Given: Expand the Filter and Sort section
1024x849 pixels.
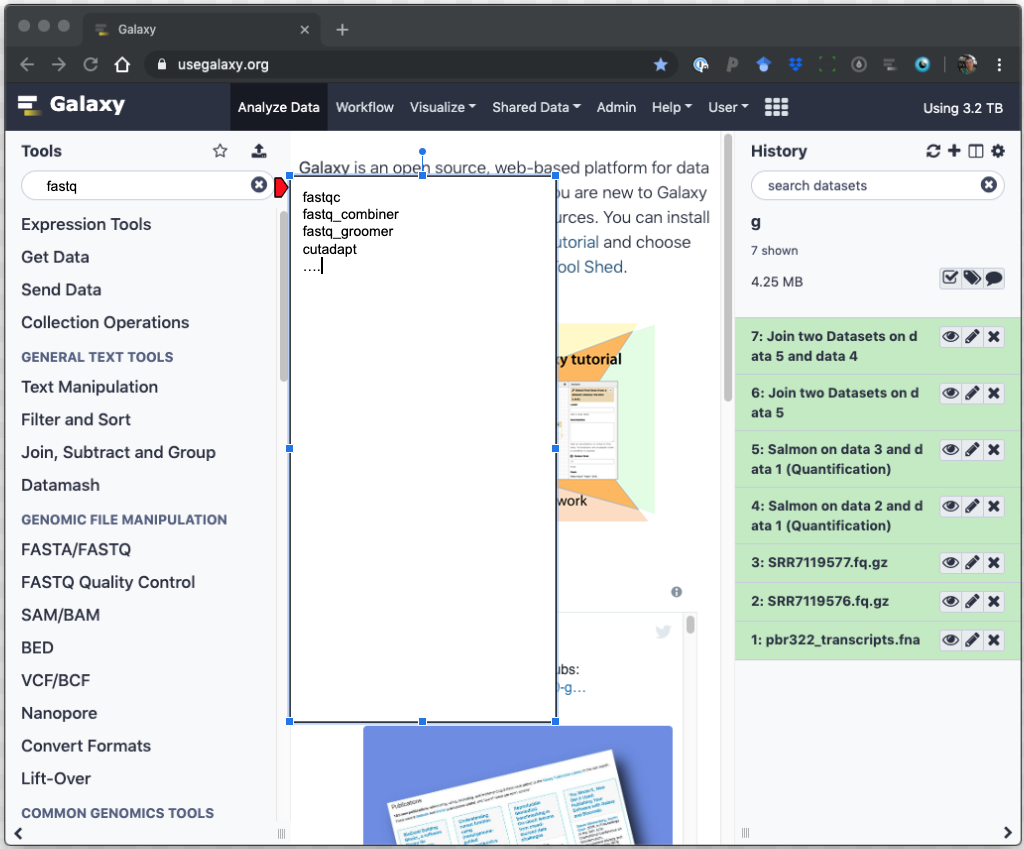Looking at the screenshot, I should (x=76, y=419).
